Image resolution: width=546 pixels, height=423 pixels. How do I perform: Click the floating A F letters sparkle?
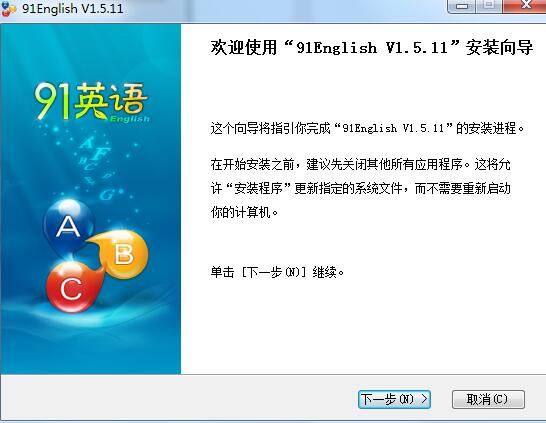click(95, 149)
